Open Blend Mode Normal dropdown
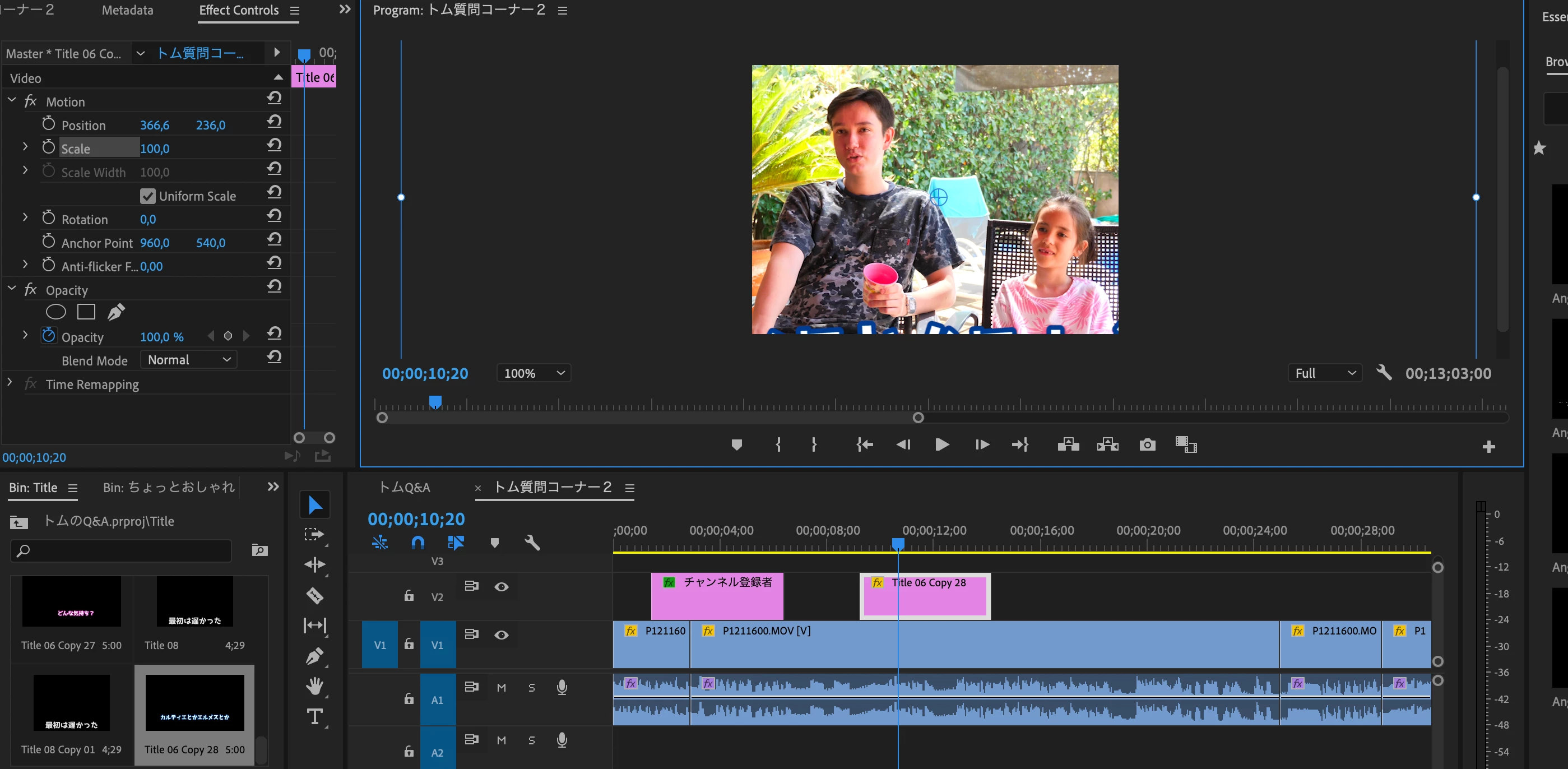Image resolution: width=1568 pixels, height=769 pixels. (189, 360)
